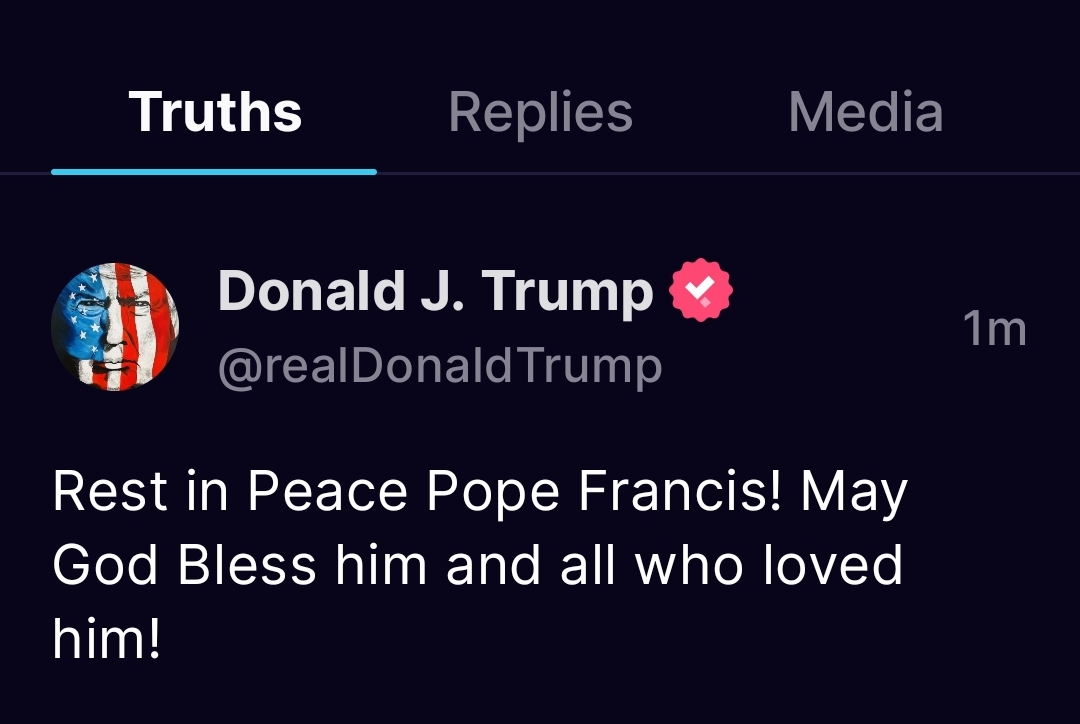Open the flag-painted profile avatar
1080x724 pixels.
tap(115, 327)
